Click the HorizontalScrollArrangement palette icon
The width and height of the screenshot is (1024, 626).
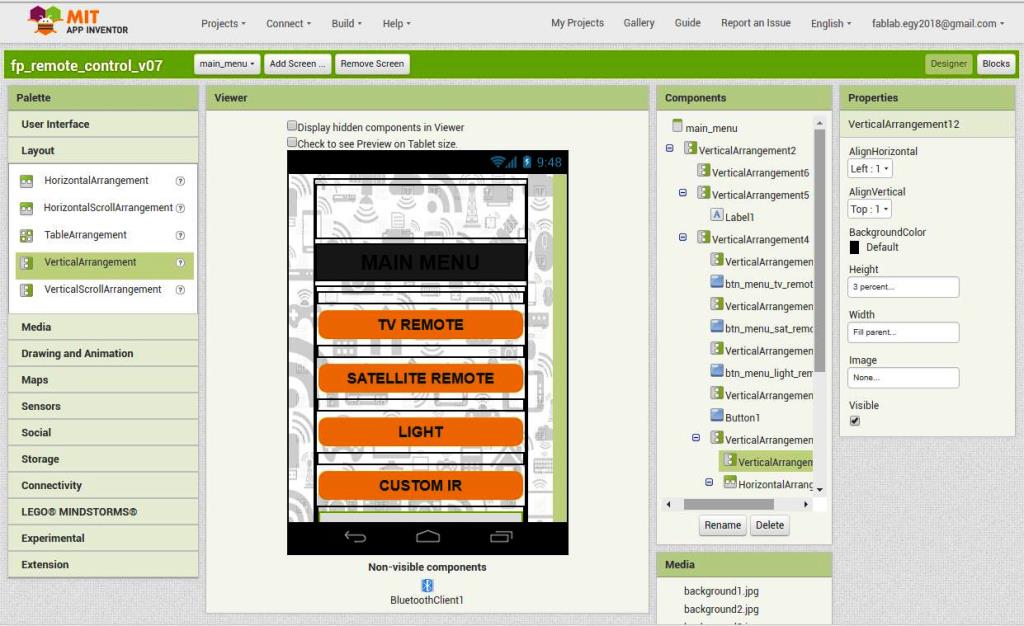27,208
